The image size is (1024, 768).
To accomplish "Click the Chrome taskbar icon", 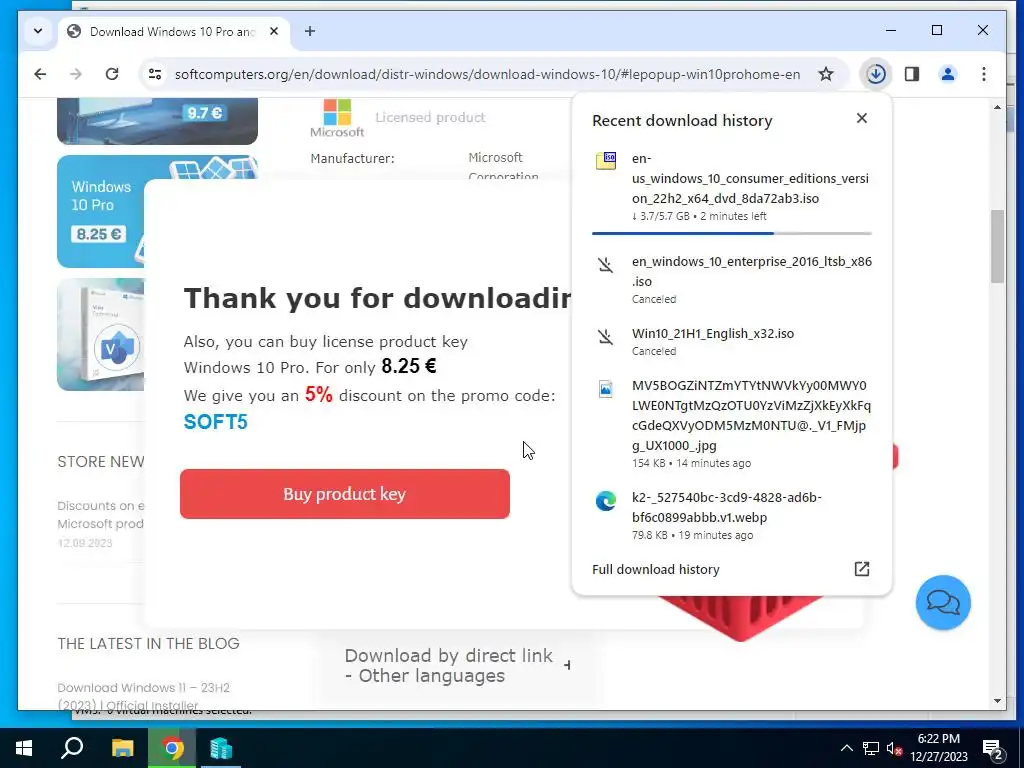I will pos(172,748).
